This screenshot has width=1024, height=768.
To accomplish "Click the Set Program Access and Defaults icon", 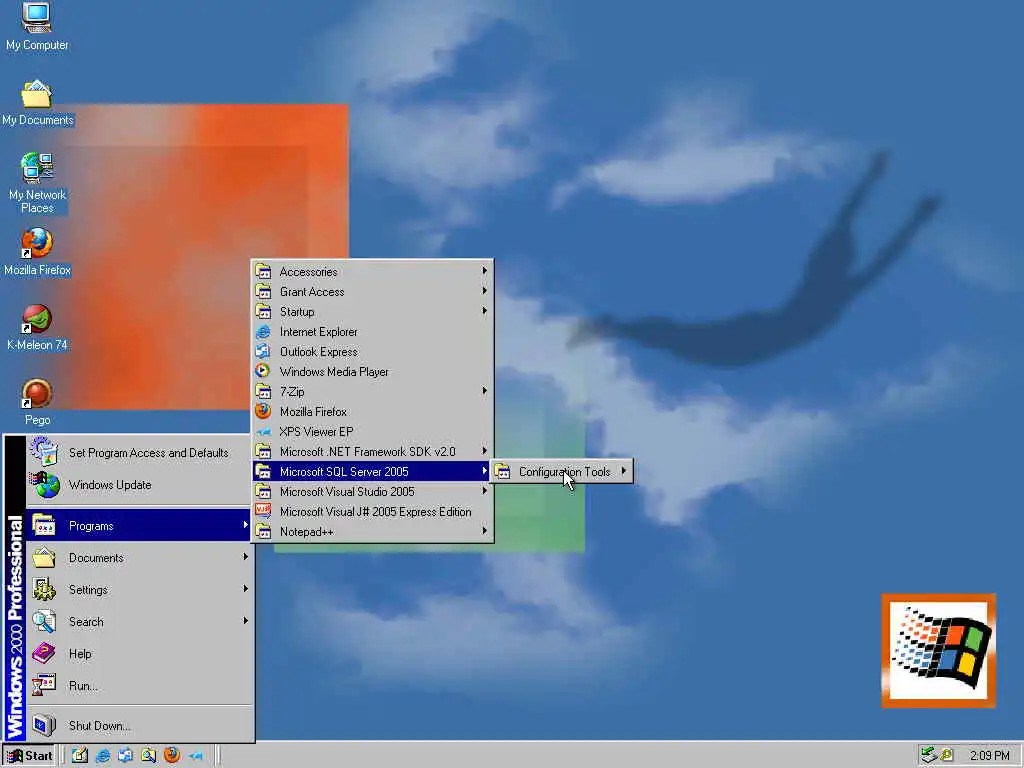I will (x=44, y=452).
